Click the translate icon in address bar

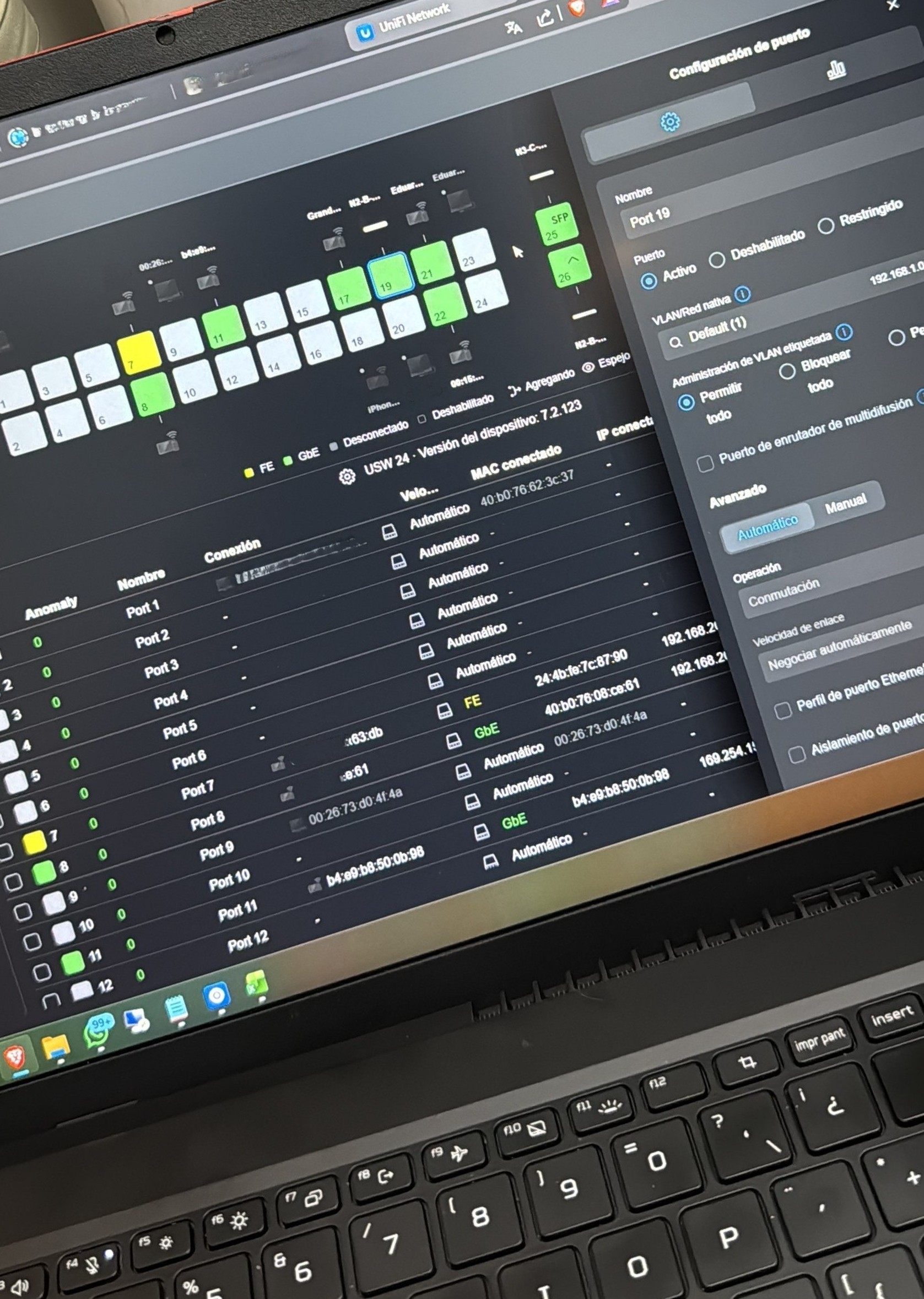pyautogui.click(x=513, y=28)
